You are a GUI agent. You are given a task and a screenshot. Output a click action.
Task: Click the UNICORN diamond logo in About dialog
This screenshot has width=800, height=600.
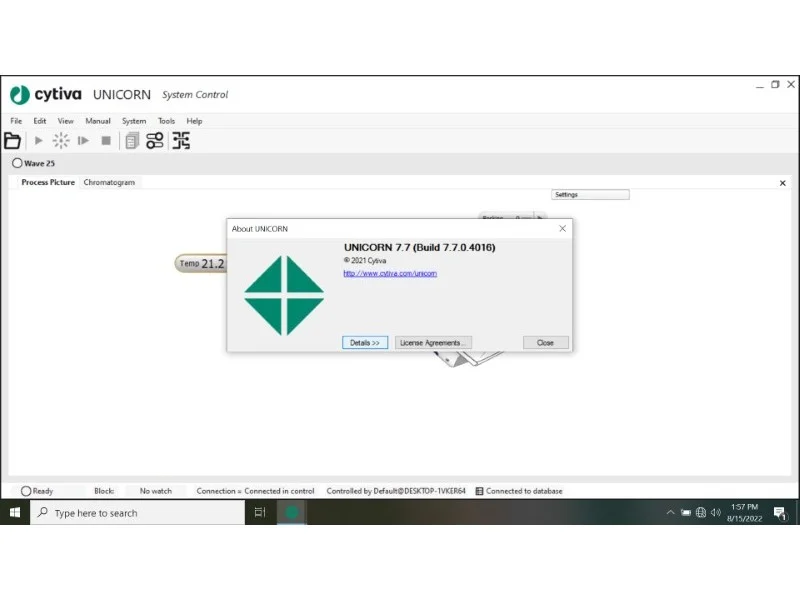[x=284, y=295]
